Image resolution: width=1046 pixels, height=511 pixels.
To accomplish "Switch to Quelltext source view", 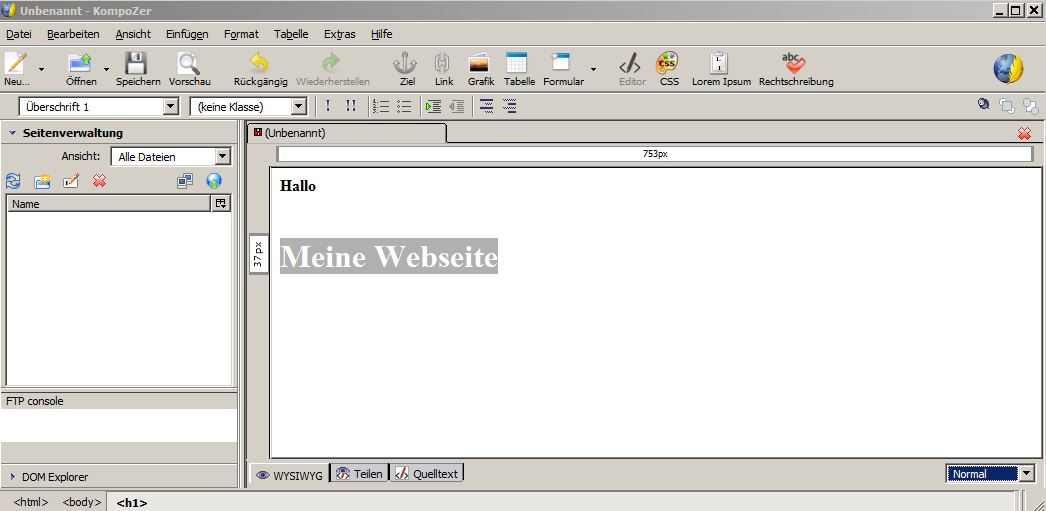I will [x=427, y=474].
